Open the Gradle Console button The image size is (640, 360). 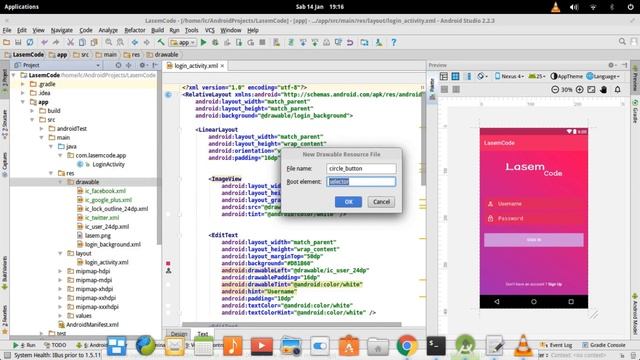(x=603, y=345)
